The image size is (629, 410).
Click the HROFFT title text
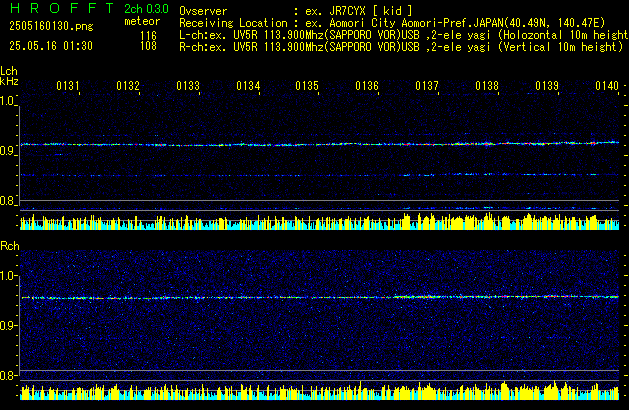pyautogui.click(x=62, y=8)
